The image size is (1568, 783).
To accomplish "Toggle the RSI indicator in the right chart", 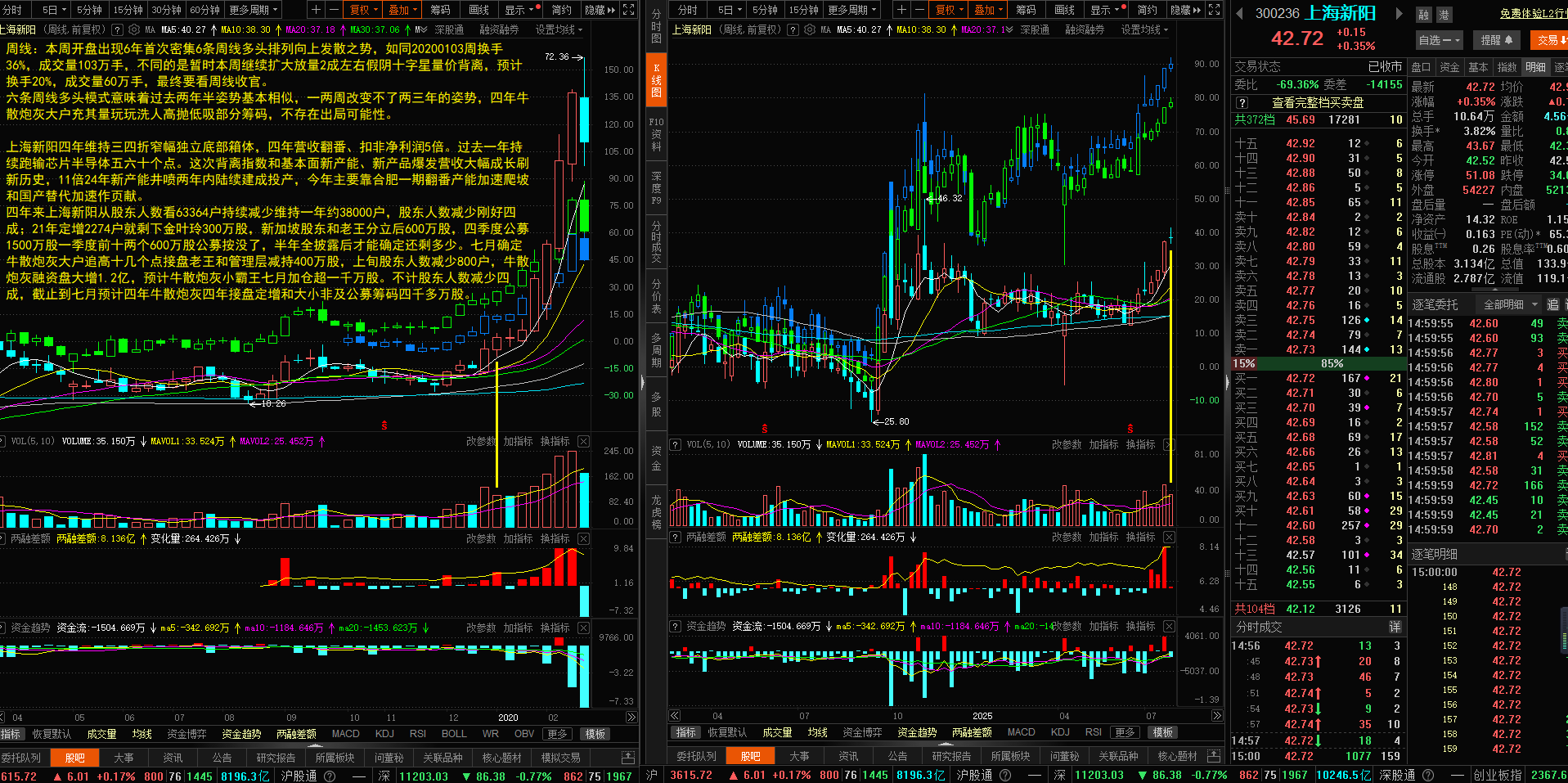I will click(x=1094, y=732).
